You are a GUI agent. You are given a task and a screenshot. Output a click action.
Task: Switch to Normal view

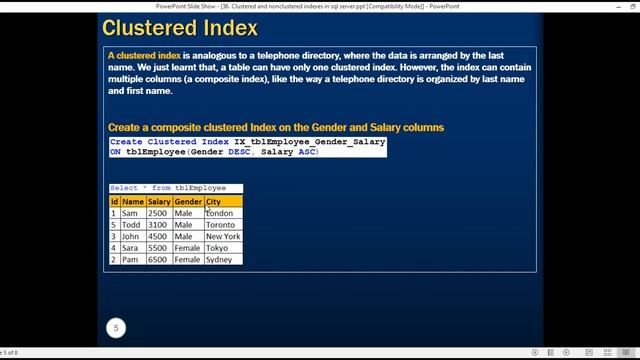589,353
